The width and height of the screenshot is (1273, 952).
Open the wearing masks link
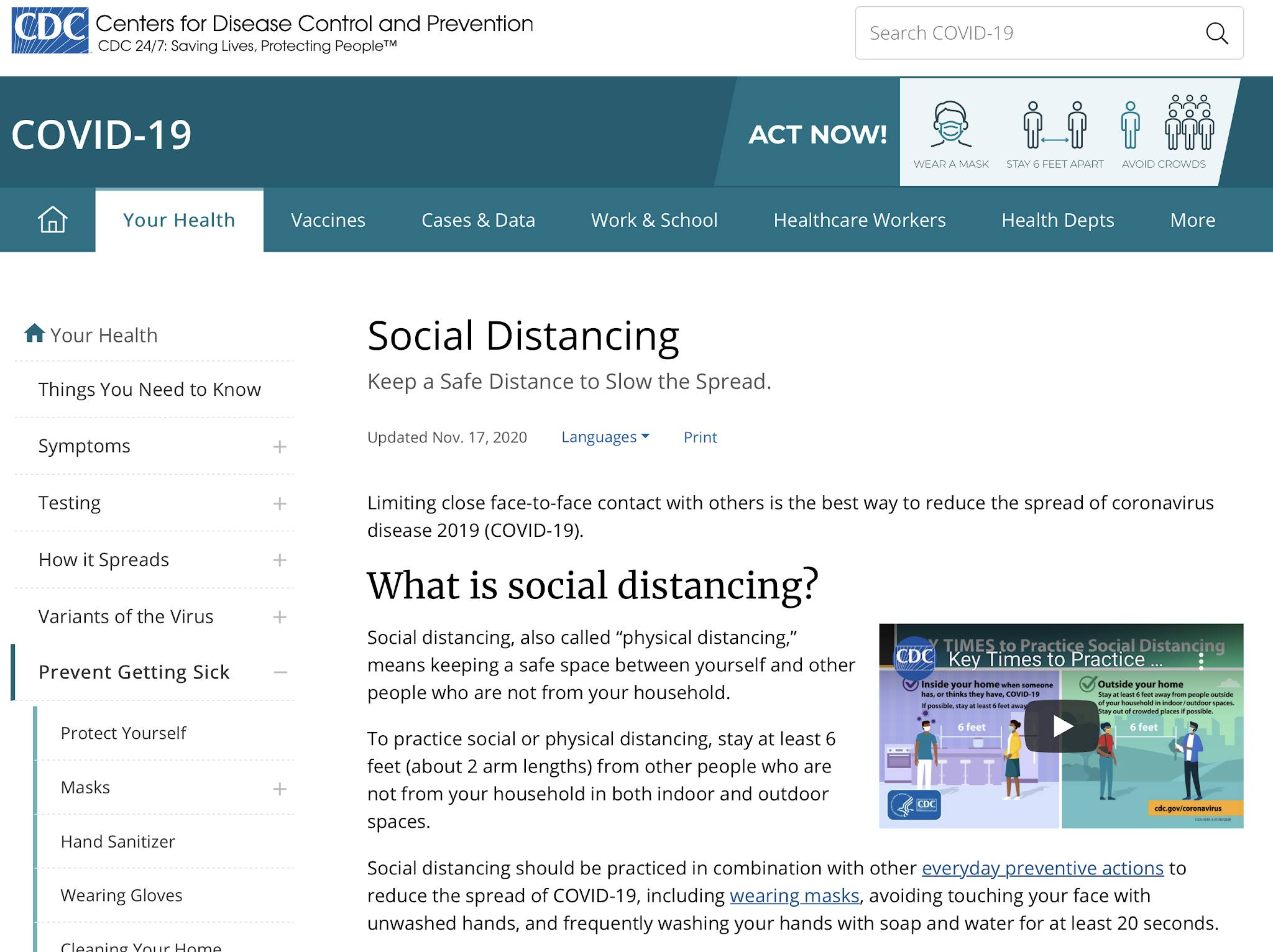[794, 896]
